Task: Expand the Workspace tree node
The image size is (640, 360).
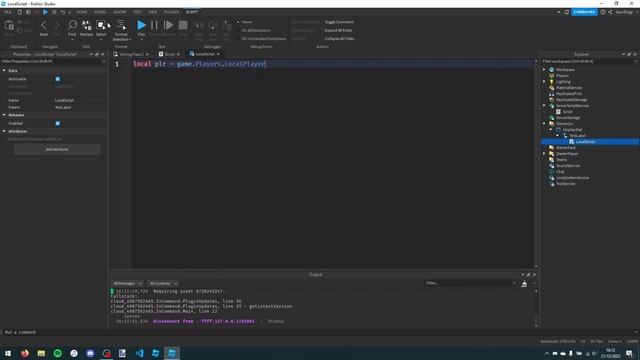Action: click(544, 70)
